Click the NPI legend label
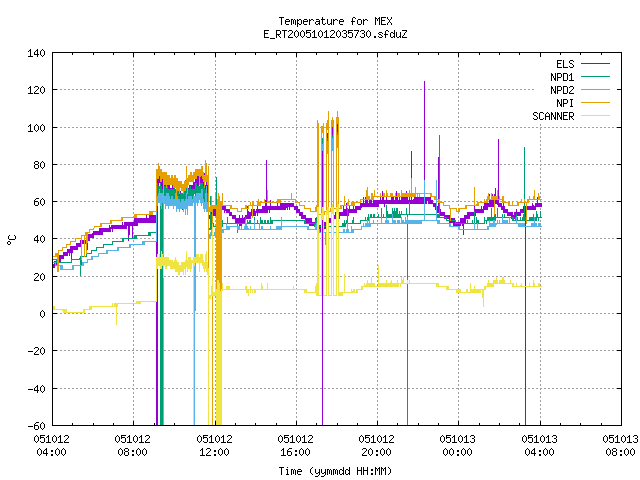The height and width of the screenshot is (480, 640). pyautogui.click(x=565, y=103)
